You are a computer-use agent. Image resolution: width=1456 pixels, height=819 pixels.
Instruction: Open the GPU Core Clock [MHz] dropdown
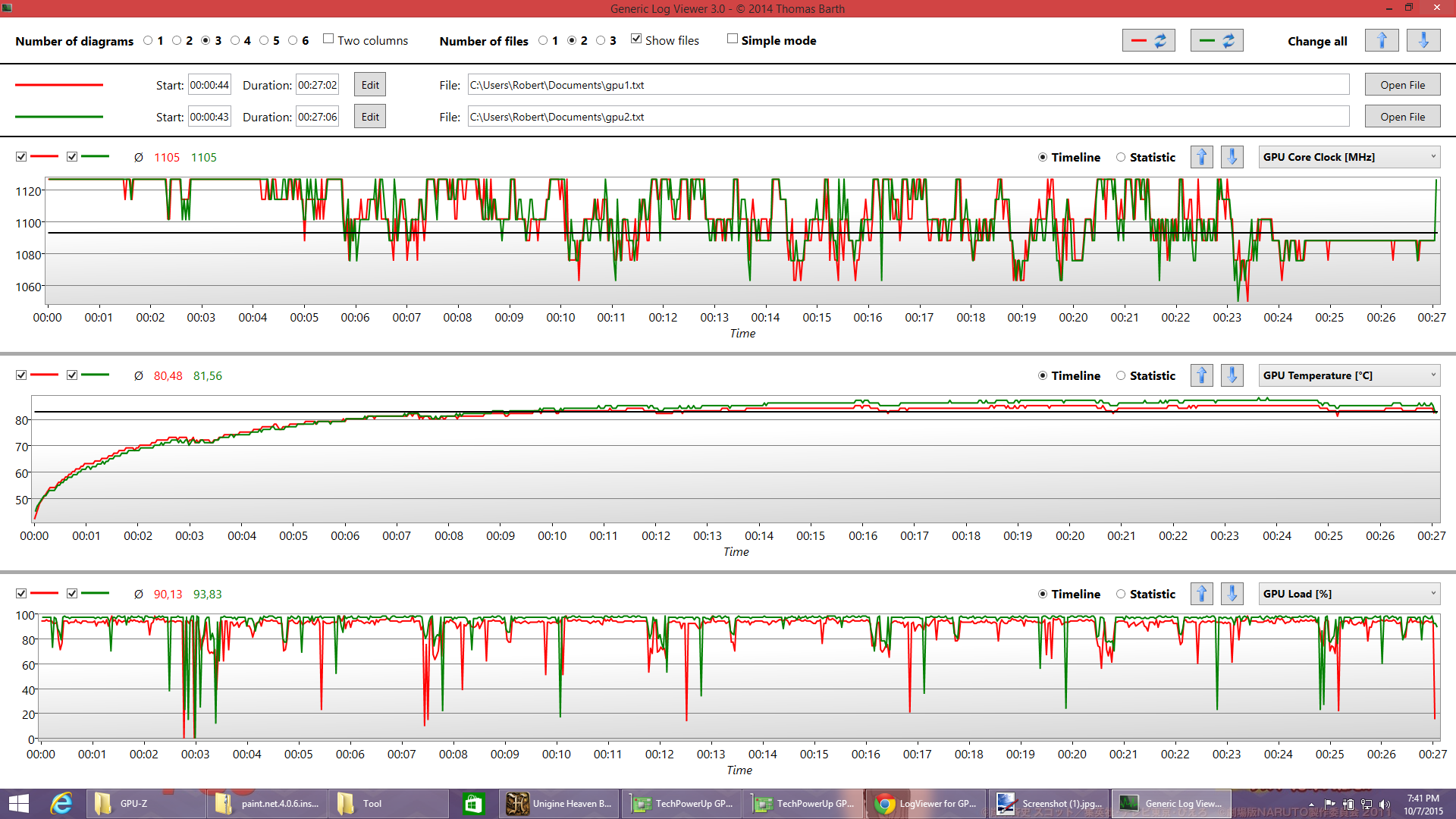coord(1349,157)
